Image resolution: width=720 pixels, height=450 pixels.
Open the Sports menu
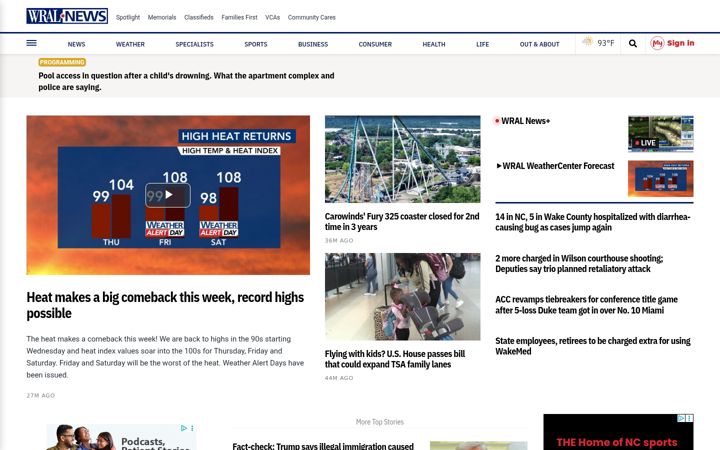tap(256, 45)
